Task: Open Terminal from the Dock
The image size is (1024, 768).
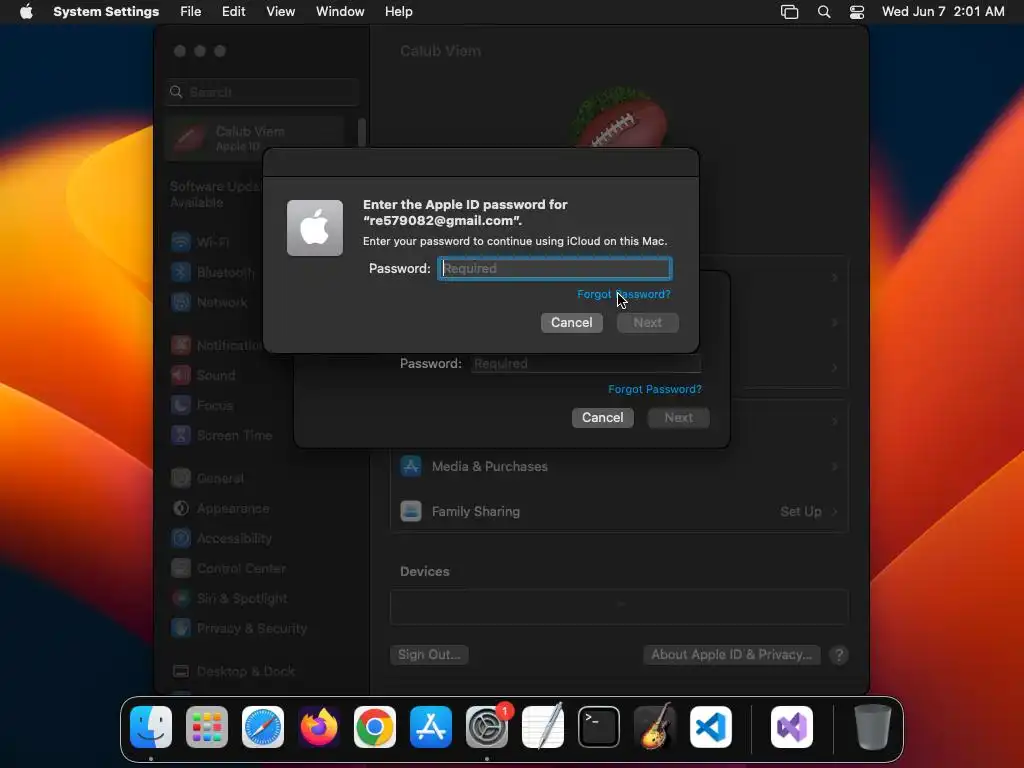Action: click(x=599, y=727)
